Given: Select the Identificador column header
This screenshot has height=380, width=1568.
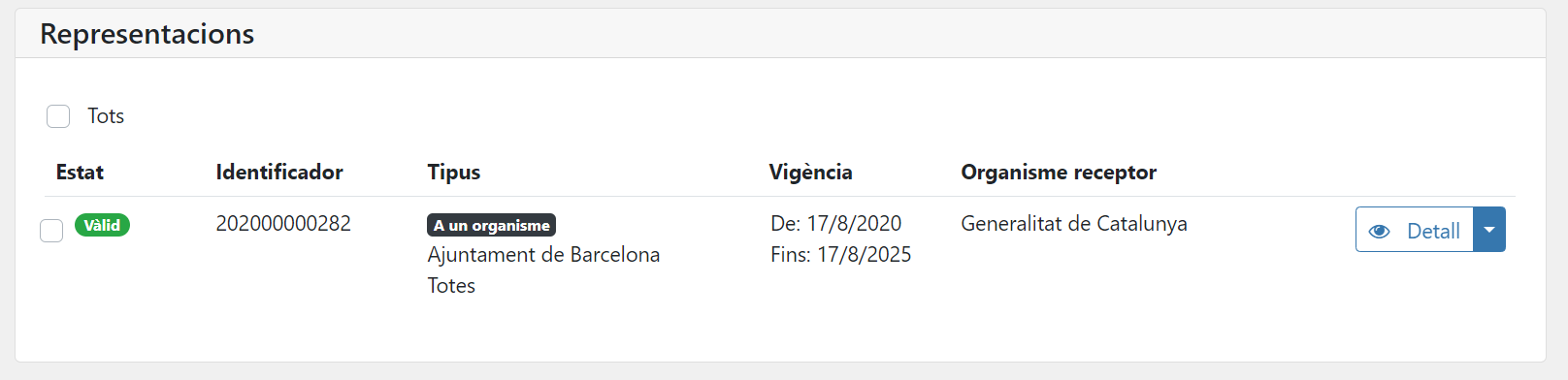Looking at the screenshot, I should click(279, 172).
